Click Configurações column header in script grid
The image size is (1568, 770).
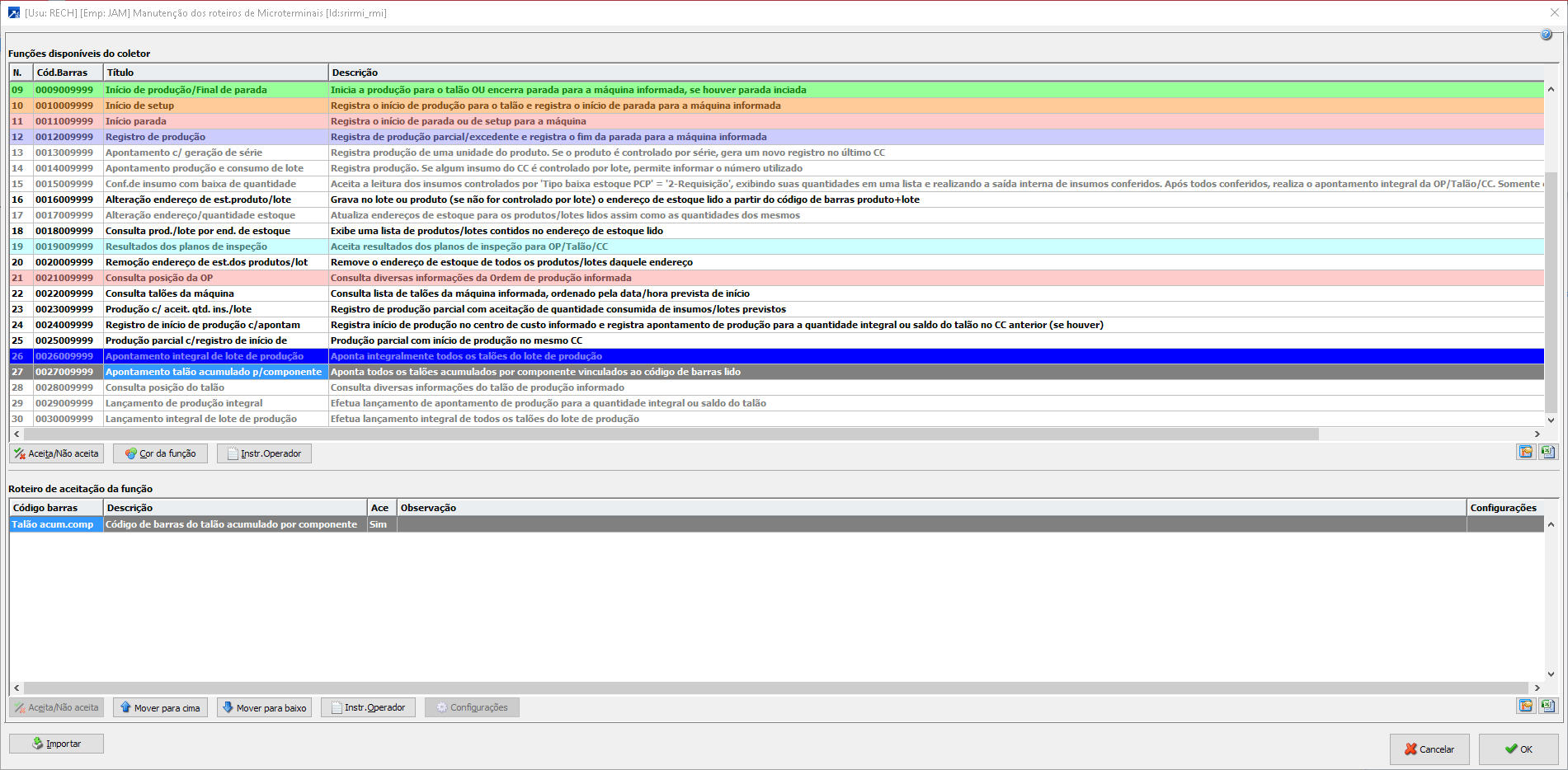1505,508
